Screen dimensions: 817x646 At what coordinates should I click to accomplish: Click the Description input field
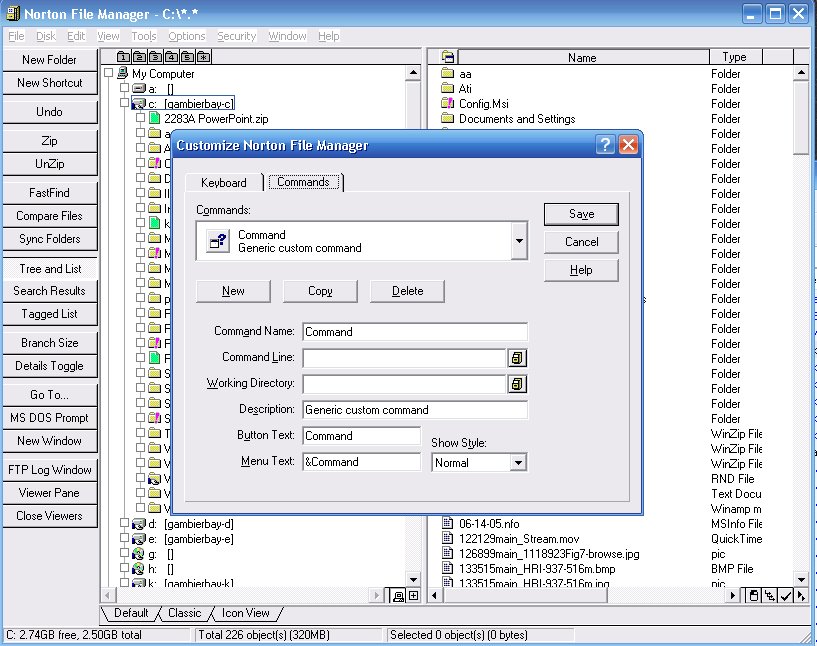[415, 410]
